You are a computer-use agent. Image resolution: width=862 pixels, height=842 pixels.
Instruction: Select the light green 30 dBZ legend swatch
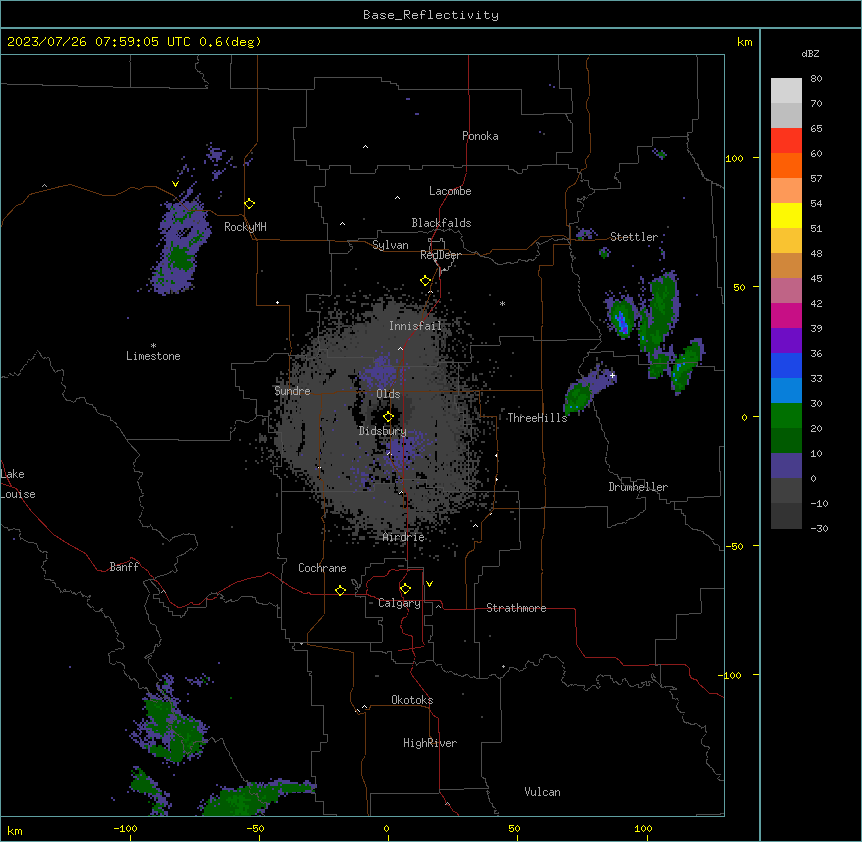pyautogui.click(x=786, y=416)
